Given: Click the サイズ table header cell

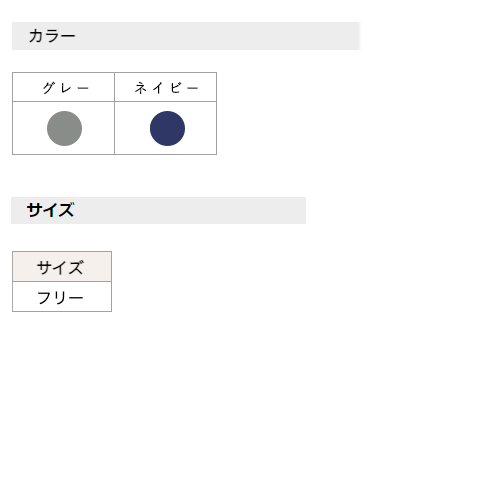Looking at the screenshot, I should click(62, 267).
